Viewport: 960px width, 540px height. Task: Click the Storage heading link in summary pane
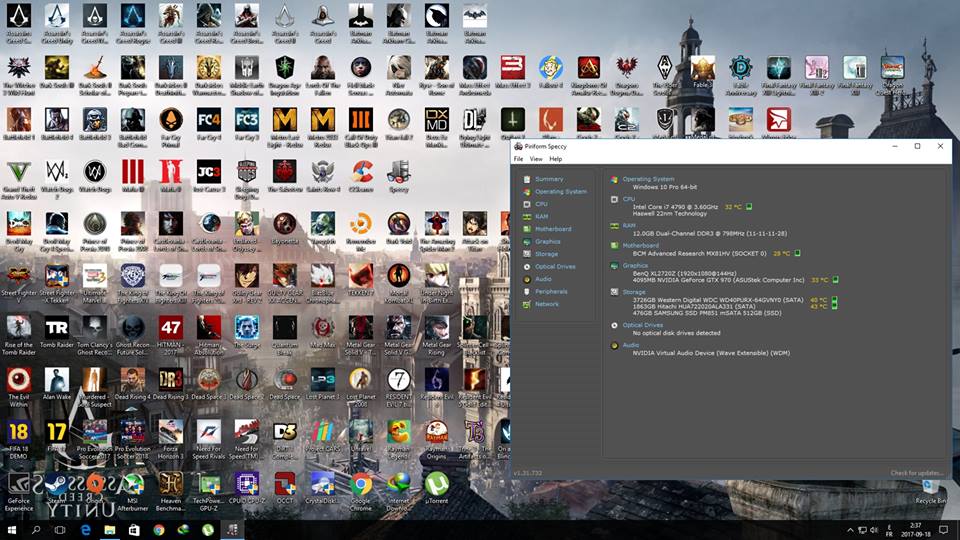coord(634,292)
